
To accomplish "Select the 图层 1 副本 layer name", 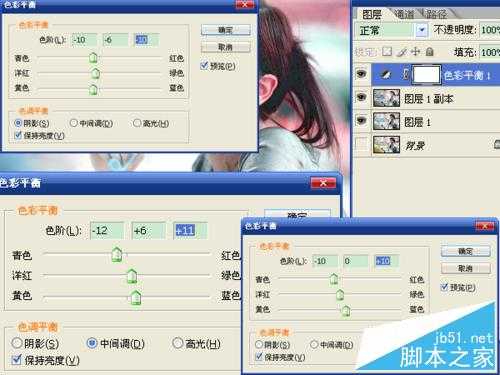I will [x=429, y=99].
